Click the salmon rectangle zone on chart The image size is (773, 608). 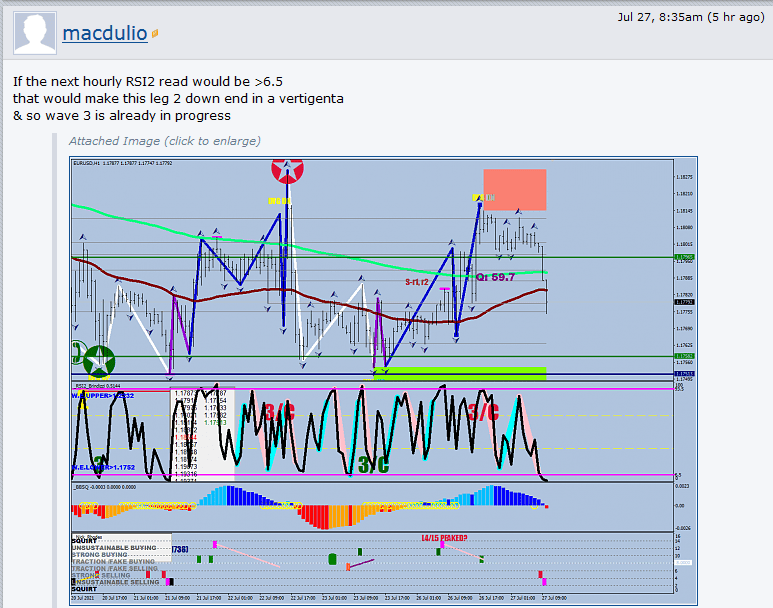tap(514, 189)
